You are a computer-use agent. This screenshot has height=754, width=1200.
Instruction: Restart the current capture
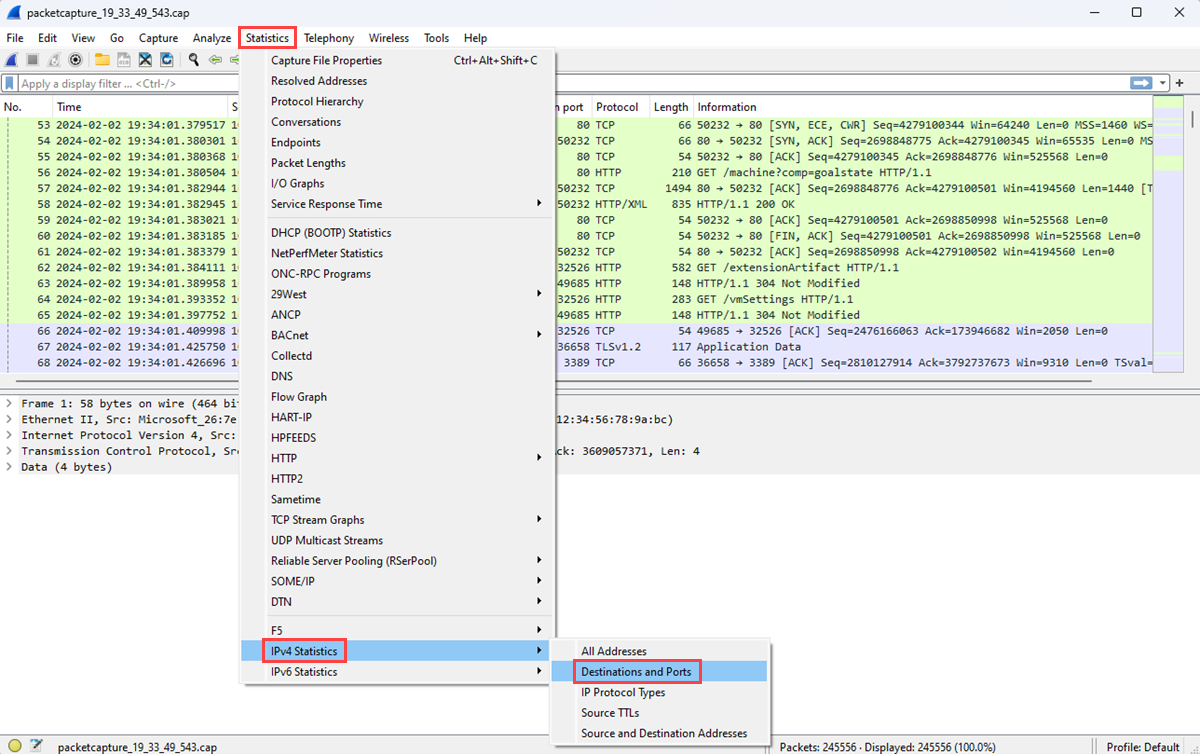[x=54, y=59]
